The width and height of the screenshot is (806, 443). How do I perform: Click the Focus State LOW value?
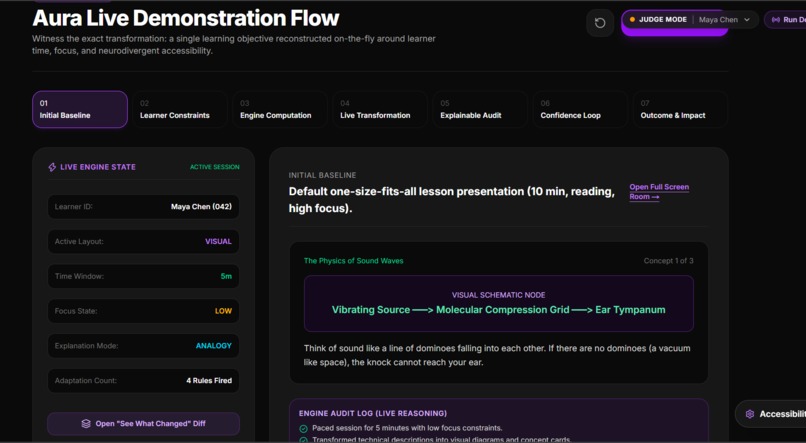[223, 311]
